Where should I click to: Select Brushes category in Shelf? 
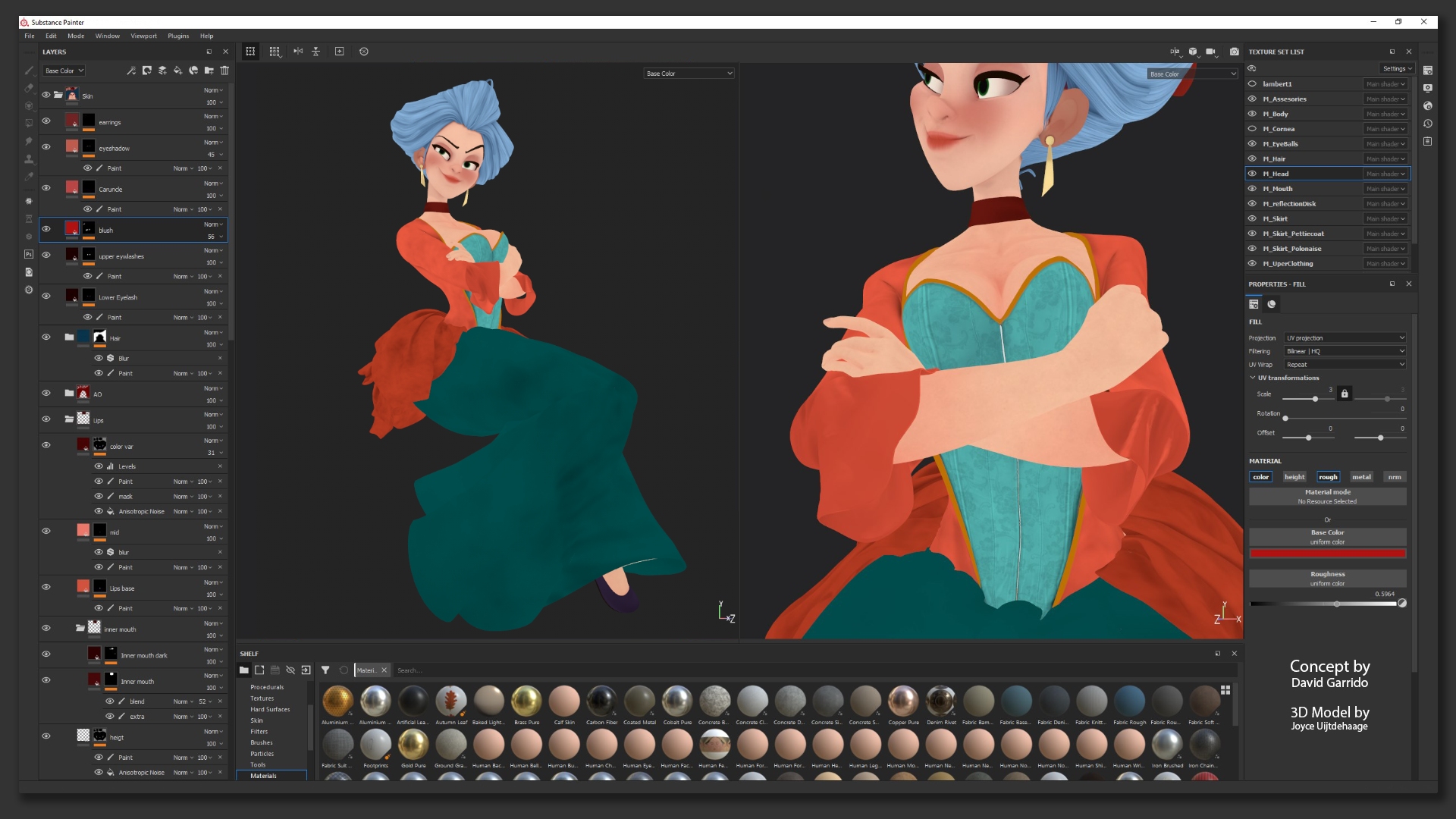click(262, 742)
